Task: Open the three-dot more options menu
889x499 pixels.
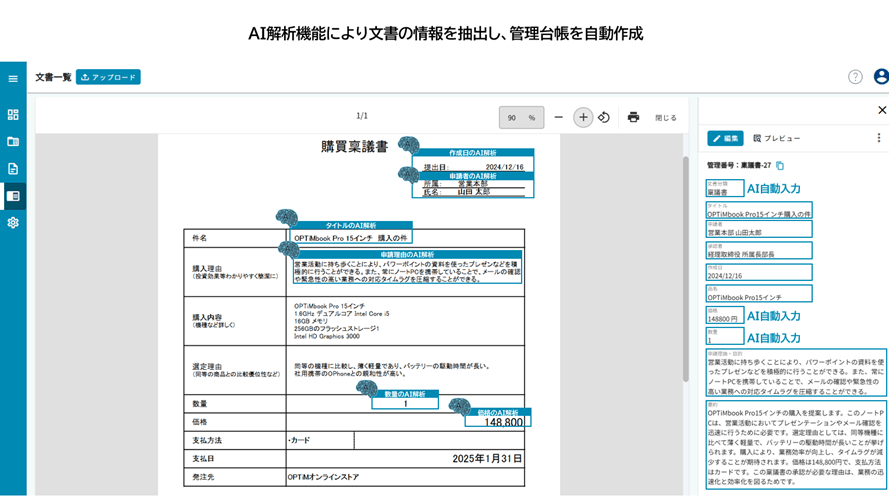Action: coord(879,138)
